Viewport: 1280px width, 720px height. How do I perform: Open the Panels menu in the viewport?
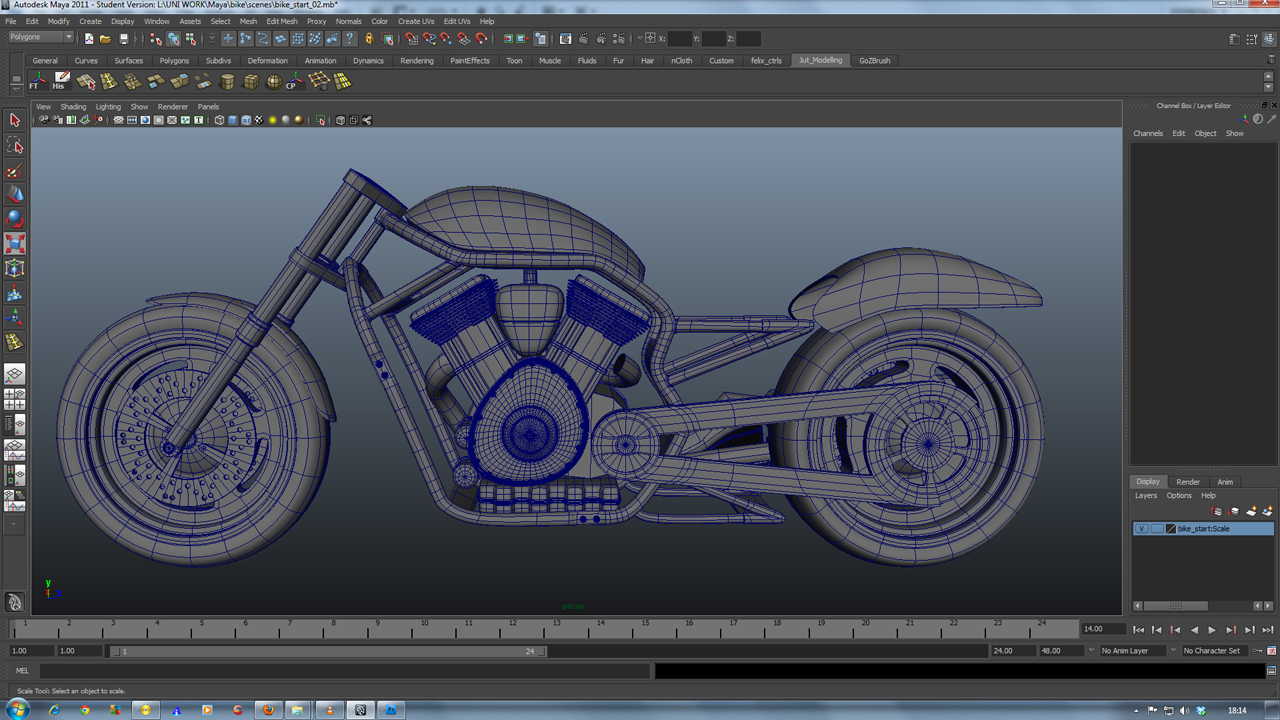[x=208, y=106]
